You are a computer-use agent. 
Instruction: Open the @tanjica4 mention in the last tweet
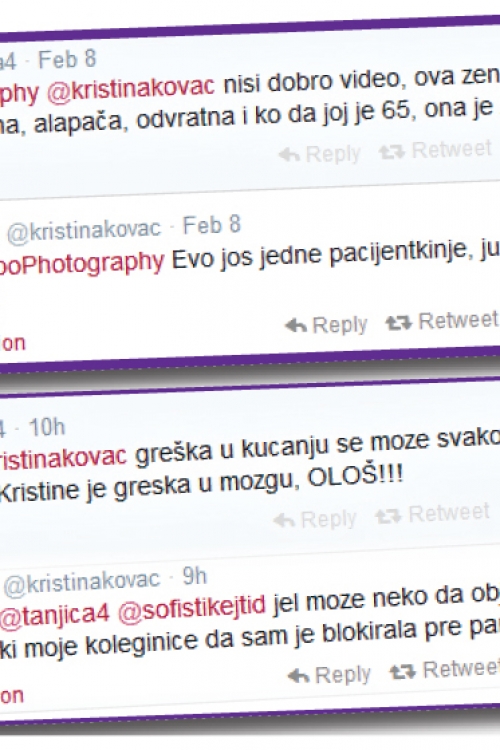[x=55, y=613]
